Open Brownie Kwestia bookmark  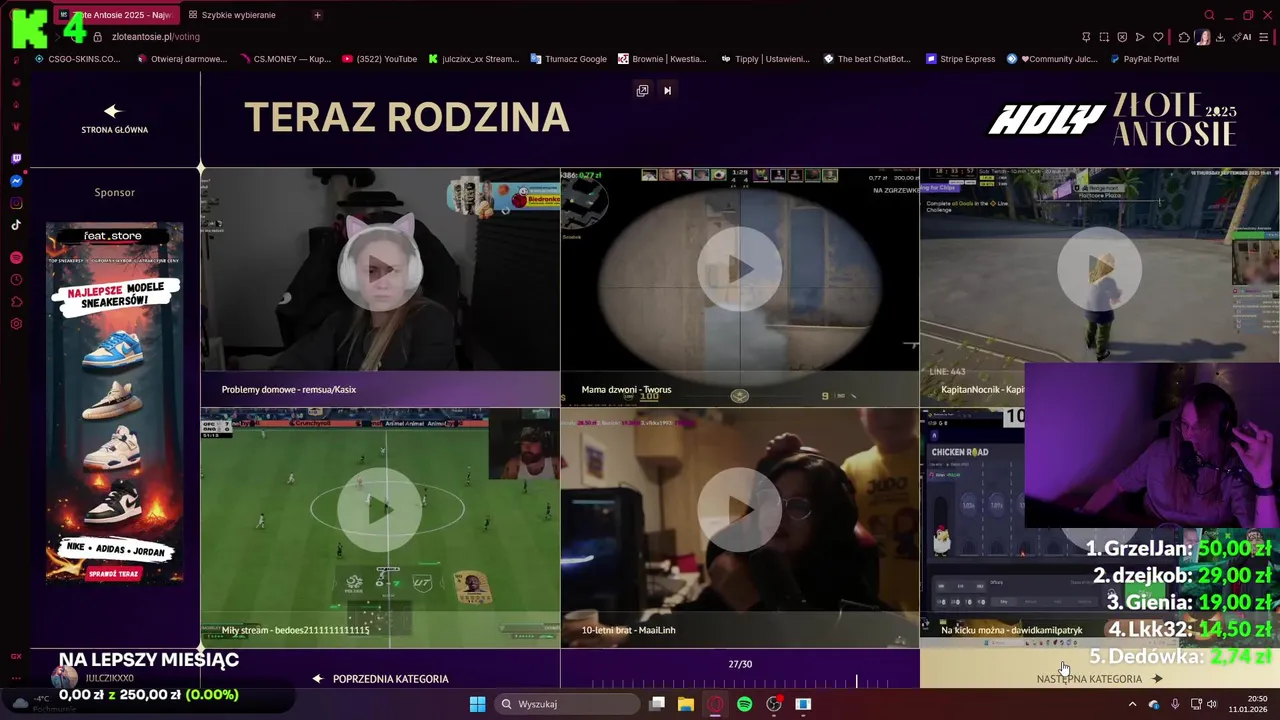pos(663,59)
